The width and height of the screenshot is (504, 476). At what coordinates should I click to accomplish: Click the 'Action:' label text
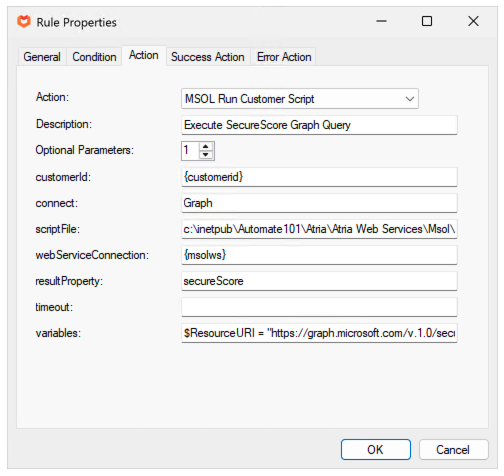click(x=52, y=97)
